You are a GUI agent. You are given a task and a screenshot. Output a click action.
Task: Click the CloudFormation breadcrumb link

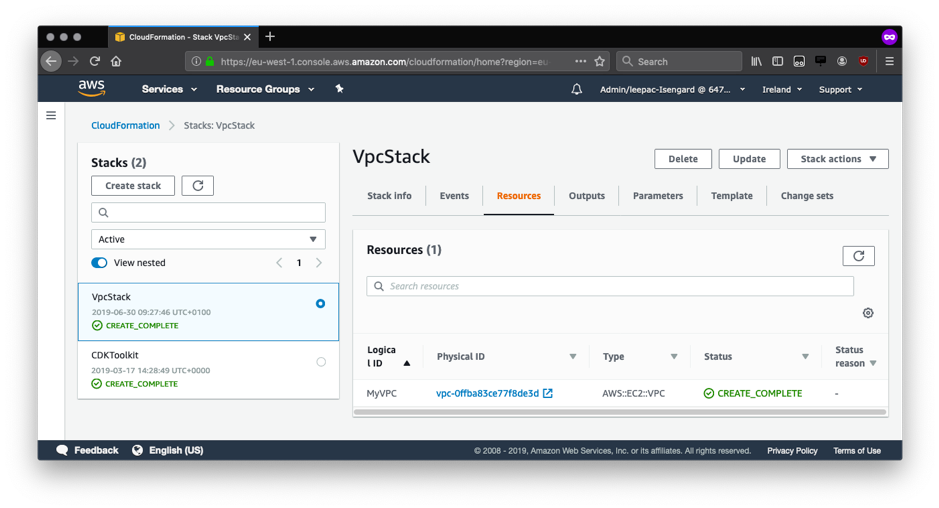[x=125, y=125]
